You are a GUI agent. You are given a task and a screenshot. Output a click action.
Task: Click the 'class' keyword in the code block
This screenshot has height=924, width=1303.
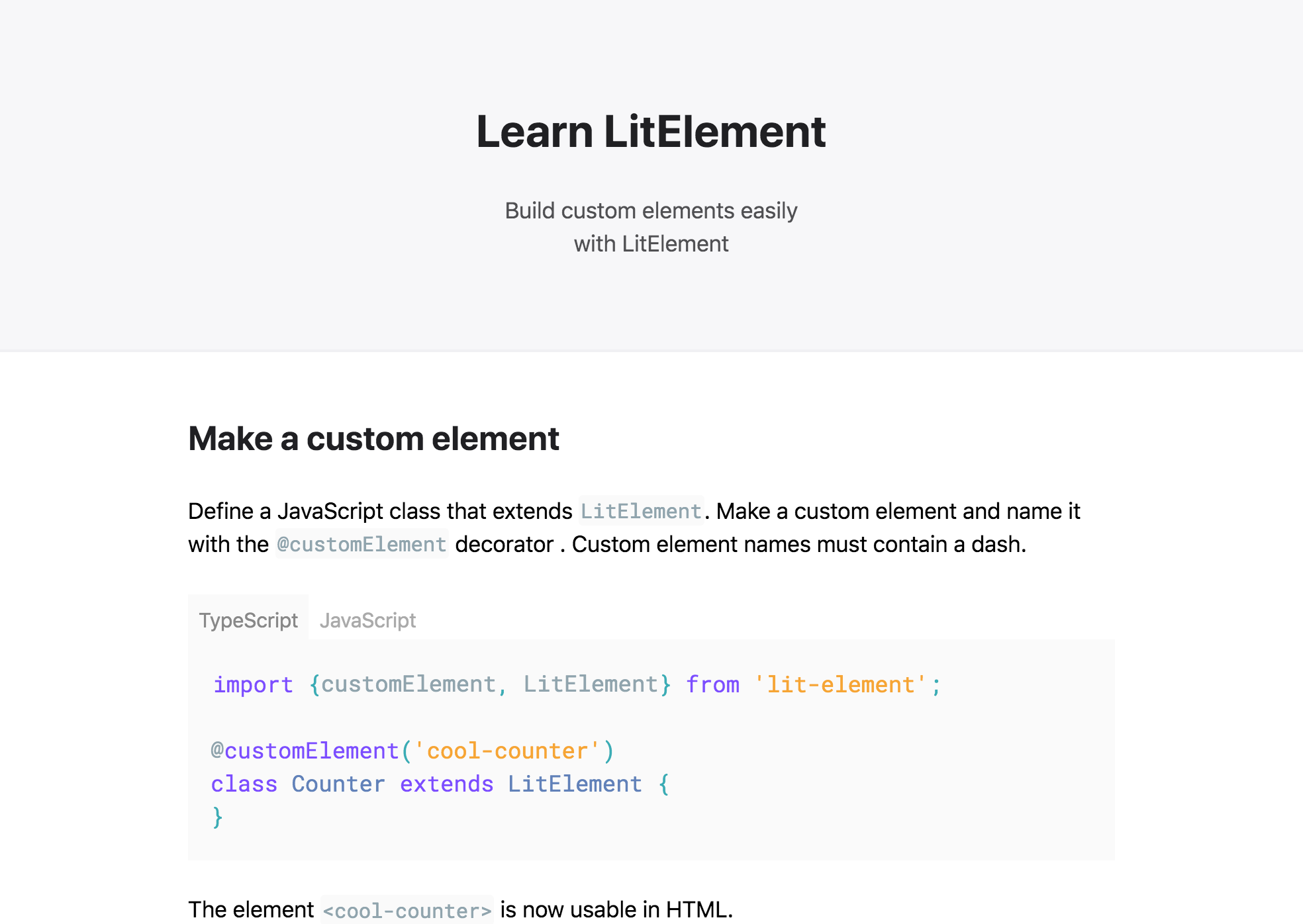(244, 784)
